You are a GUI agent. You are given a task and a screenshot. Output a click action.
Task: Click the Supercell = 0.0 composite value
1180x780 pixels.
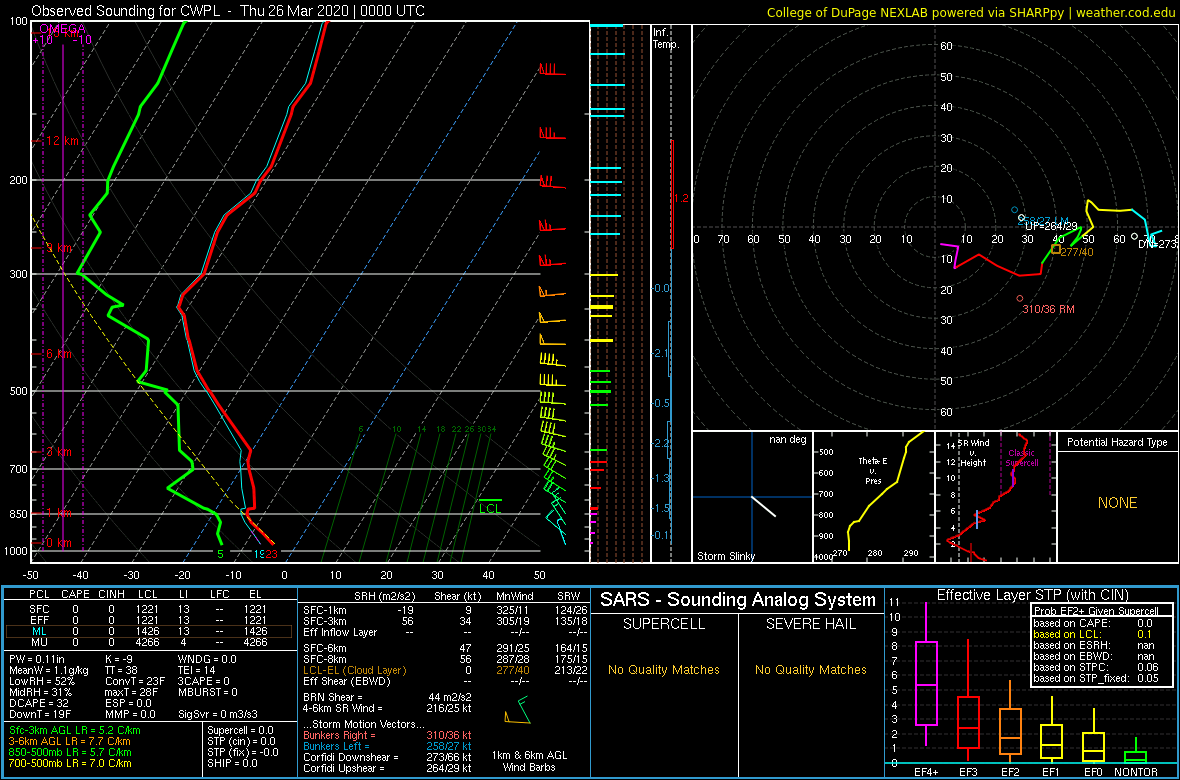(240, 730)
